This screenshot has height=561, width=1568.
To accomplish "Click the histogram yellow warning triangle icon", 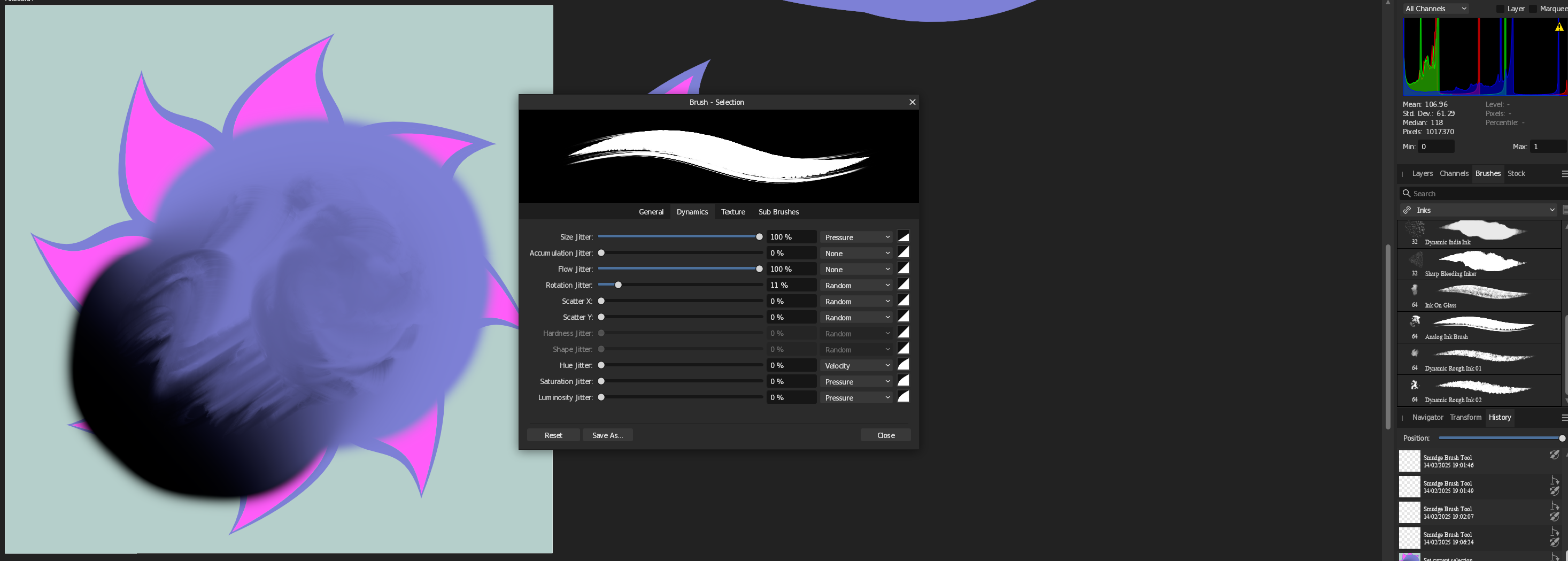I will pos(1559,27).
